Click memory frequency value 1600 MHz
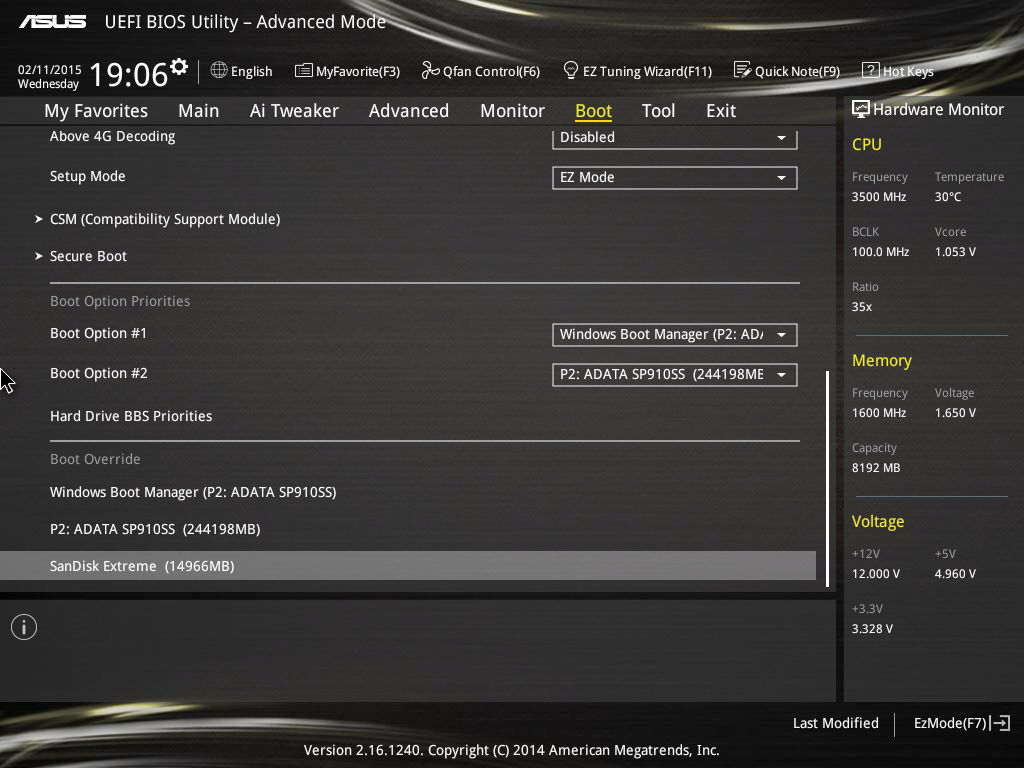The image size is (1024, 768). 879,413
